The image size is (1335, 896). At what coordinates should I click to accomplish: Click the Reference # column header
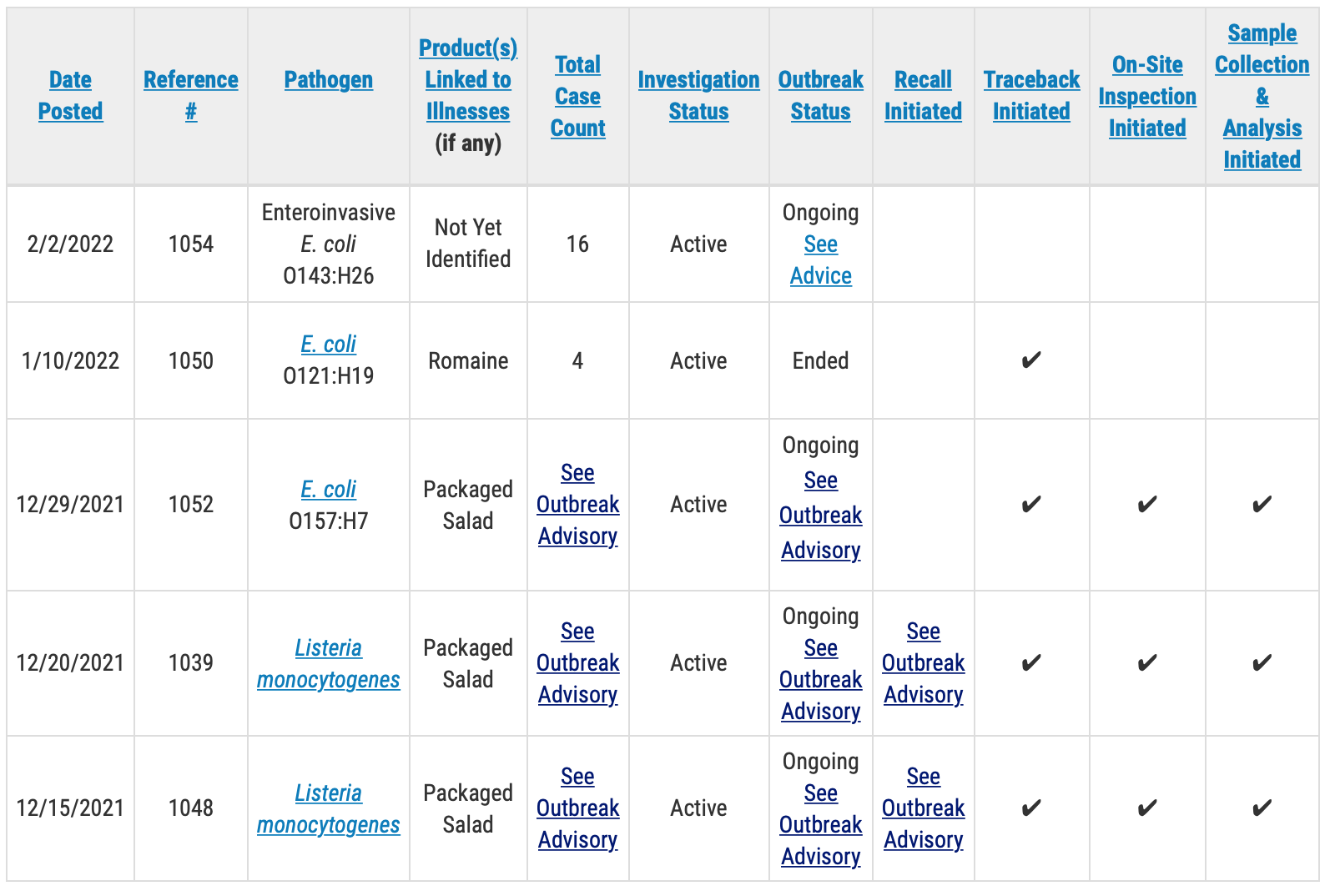(x=190, y=96)
